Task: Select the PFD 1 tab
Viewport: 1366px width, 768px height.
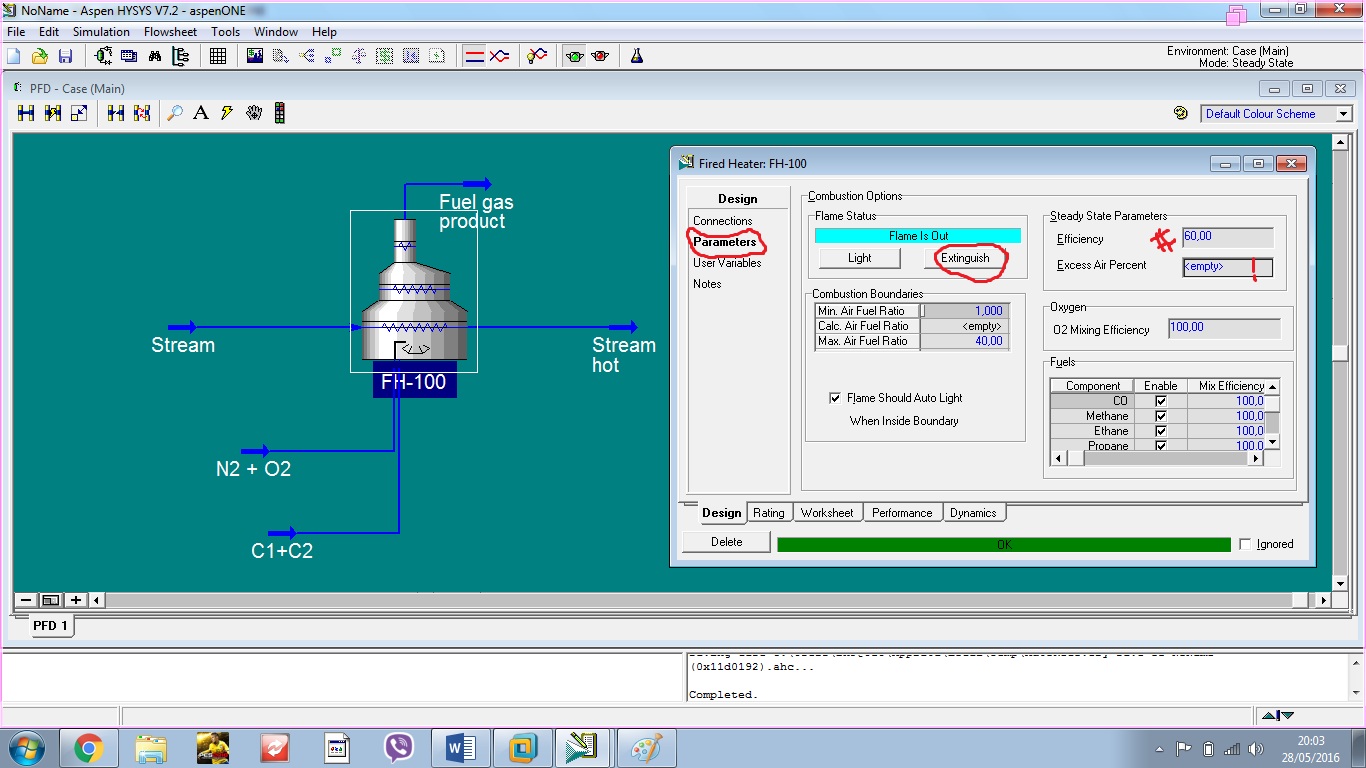Action: click(50, 626)
